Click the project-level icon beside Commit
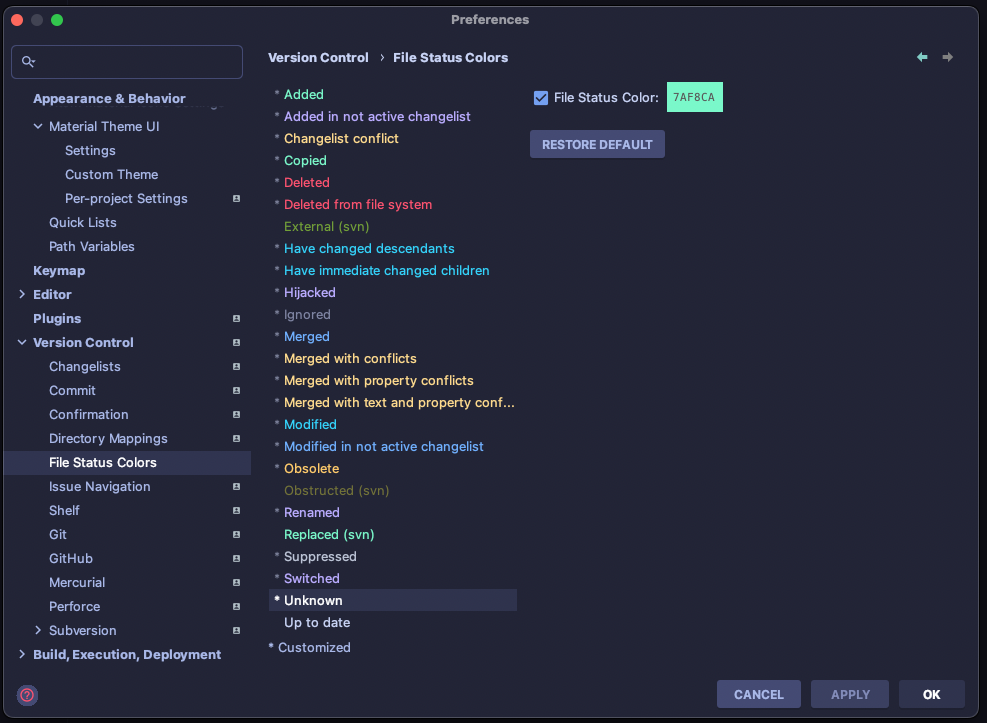The height and width of the screenshot is (723, 987). [x=236, y=390]
